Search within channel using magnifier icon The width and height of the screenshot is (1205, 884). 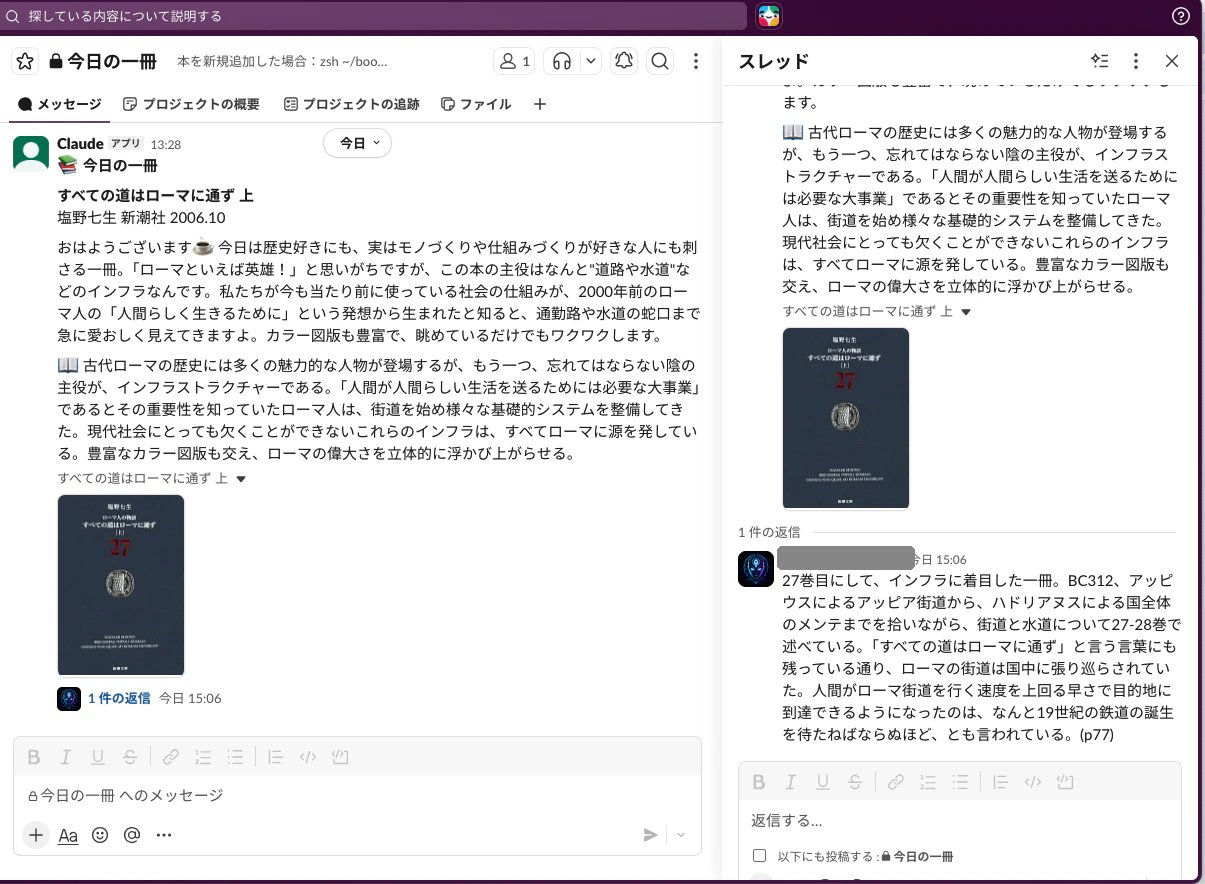tap(660, 62)
